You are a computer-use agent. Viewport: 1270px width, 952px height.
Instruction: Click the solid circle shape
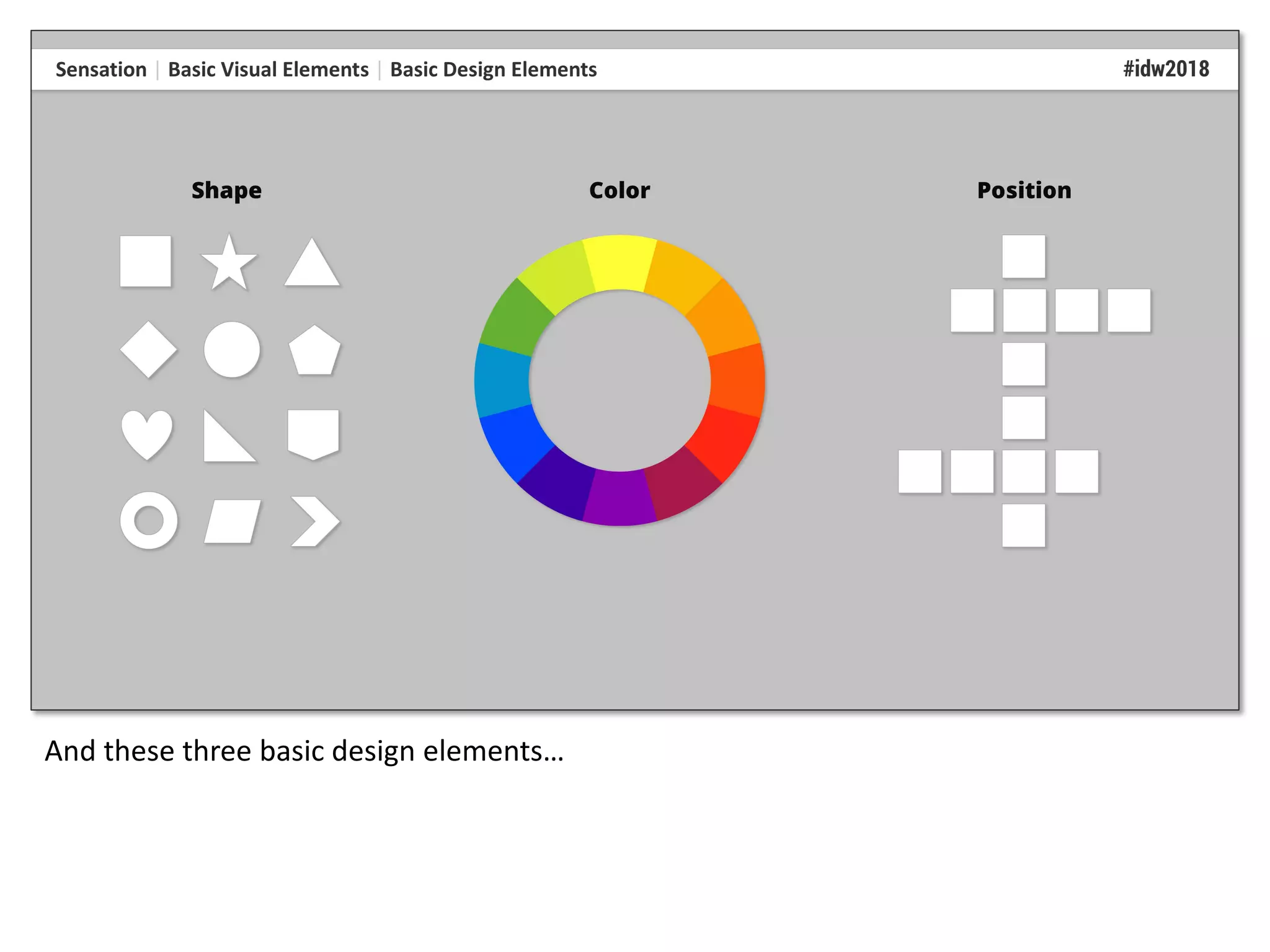click(232, 350)
